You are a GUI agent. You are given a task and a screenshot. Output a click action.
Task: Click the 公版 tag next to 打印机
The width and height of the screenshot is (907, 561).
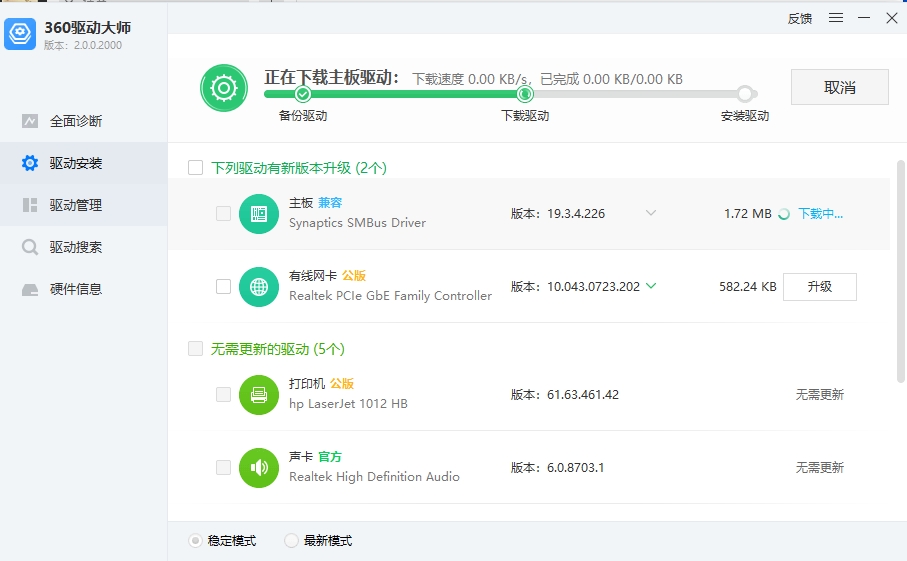[342, 384]
